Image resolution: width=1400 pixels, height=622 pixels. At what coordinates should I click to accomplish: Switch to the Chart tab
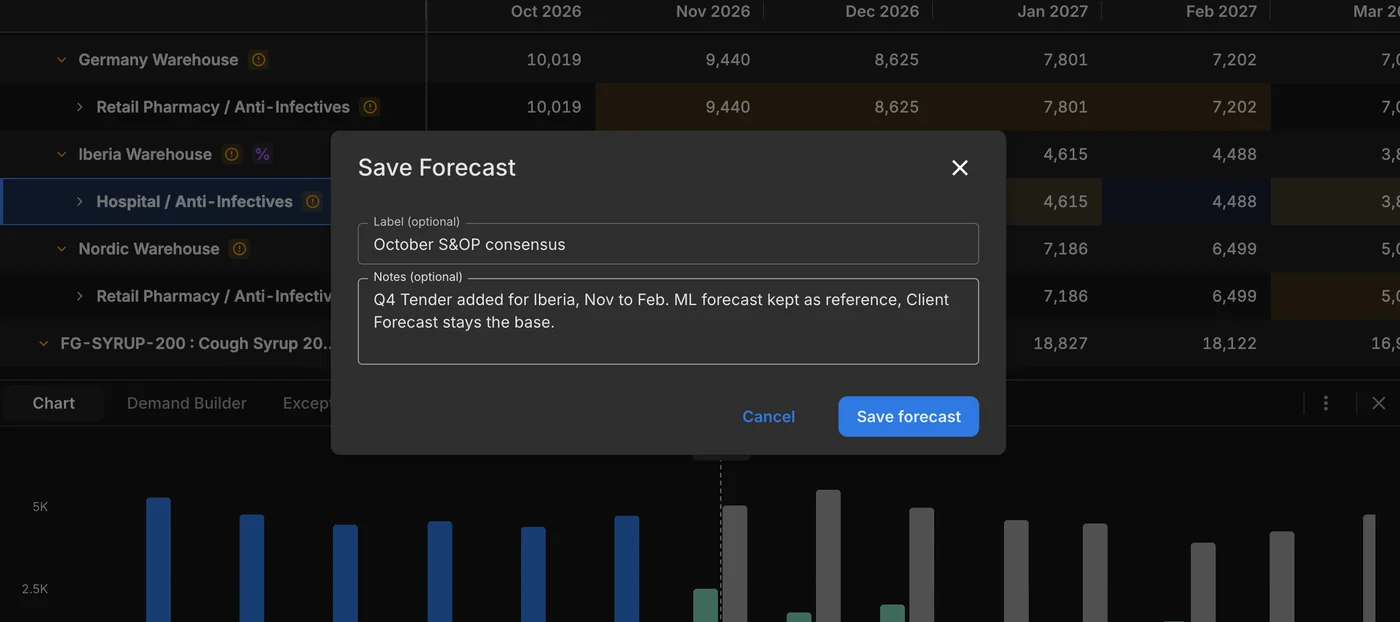[x=53, y=403]
